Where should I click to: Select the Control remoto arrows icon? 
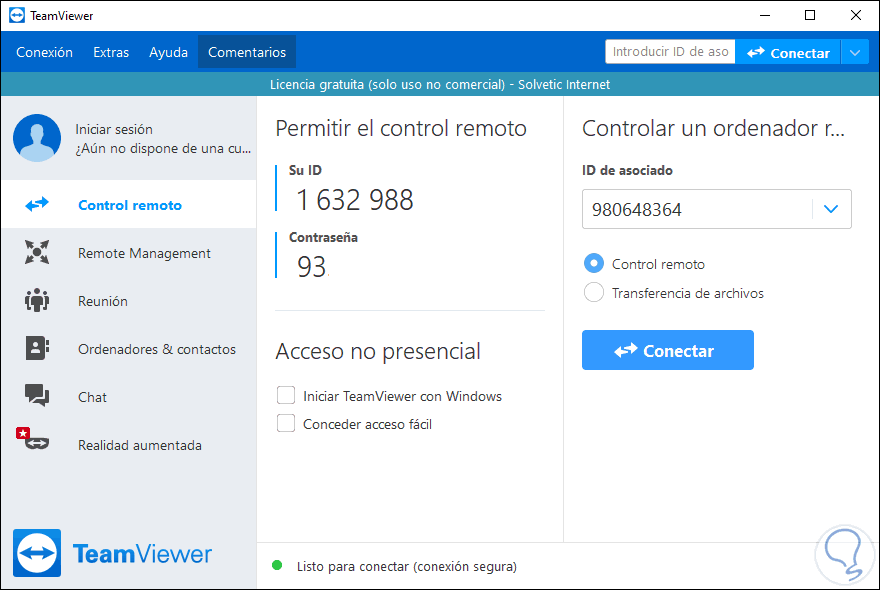37,204
